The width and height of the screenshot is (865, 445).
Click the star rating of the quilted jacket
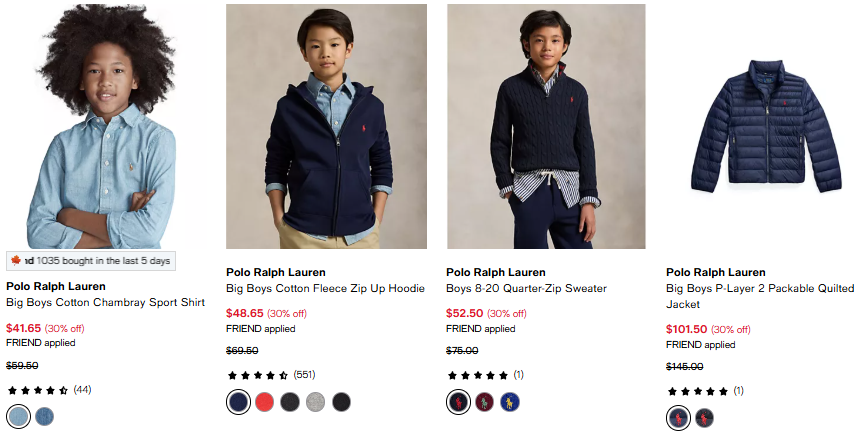(x=698, y=391)
